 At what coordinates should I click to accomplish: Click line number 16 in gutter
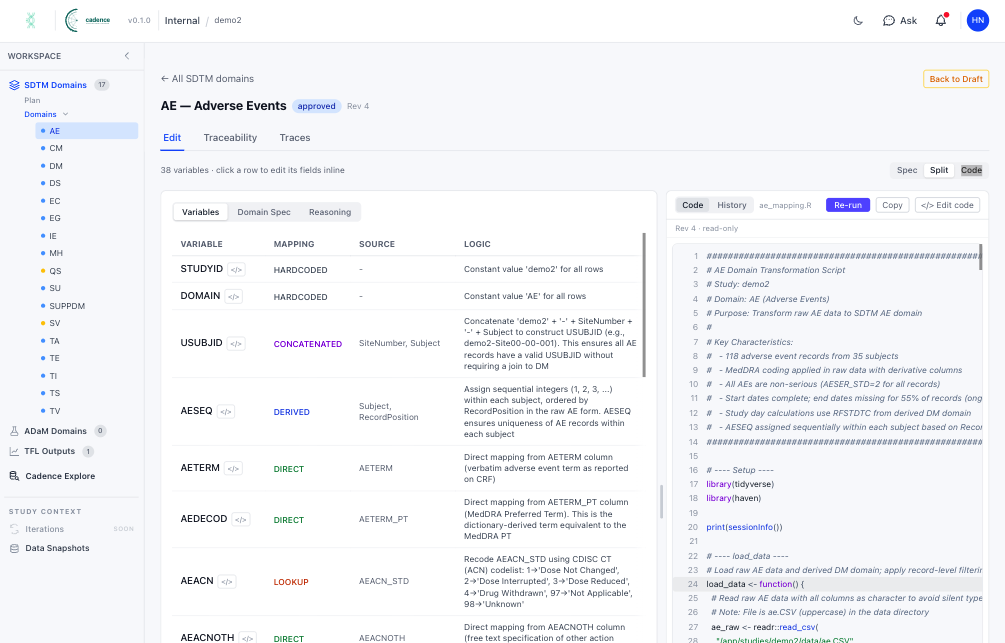[694, 470]
